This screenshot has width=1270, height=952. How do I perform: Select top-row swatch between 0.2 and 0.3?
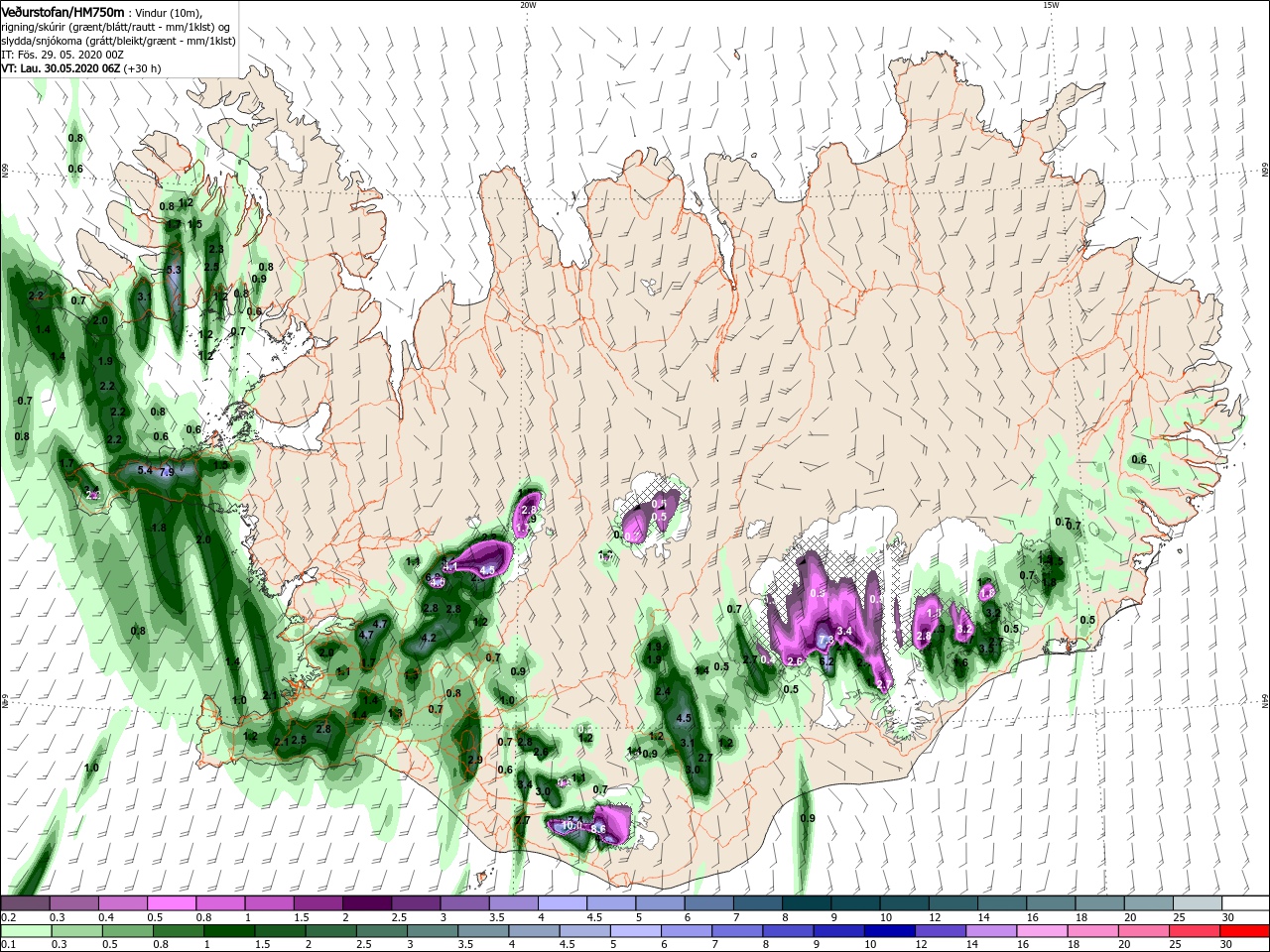pyautogui.click(x=25, y=903)
